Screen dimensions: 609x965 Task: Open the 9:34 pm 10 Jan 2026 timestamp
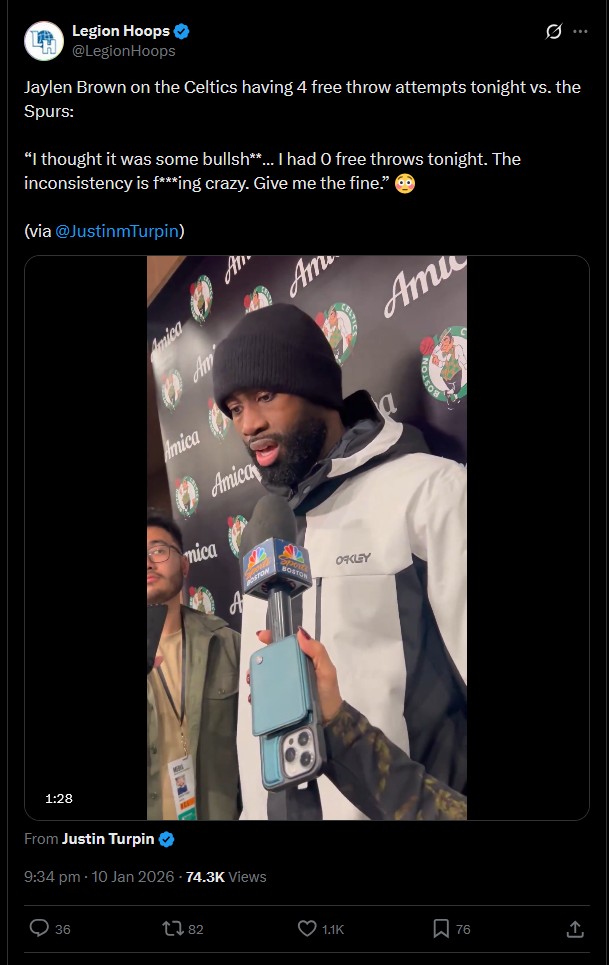[x=99, y=876]
